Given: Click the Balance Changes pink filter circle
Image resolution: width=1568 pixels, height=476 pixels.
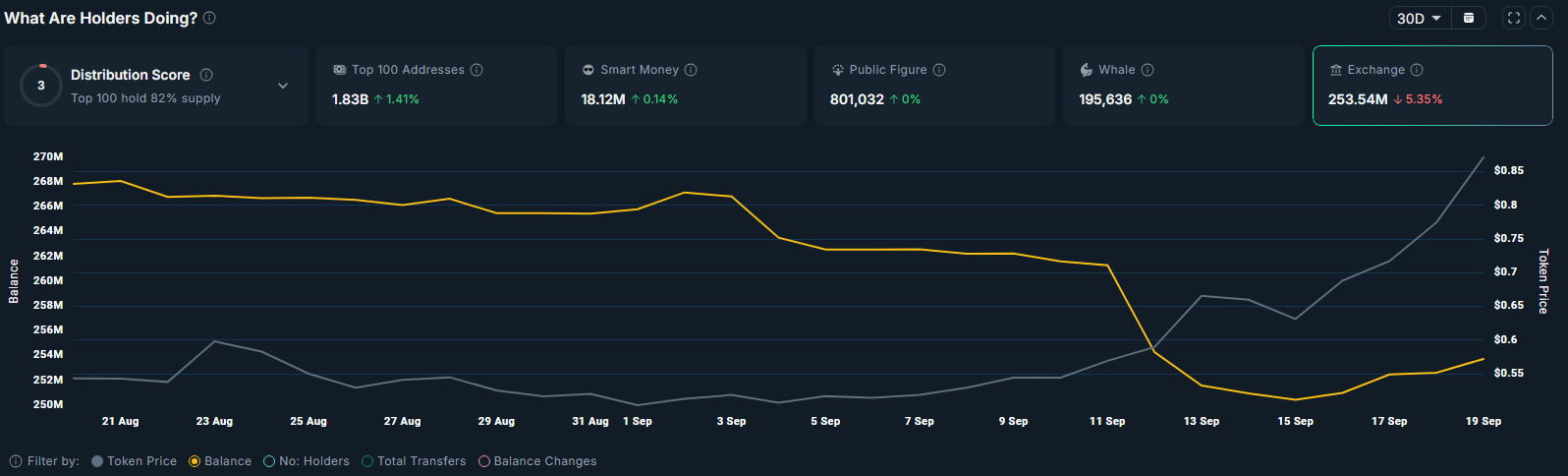Looking at the screenshot, I should pos(484,461).
